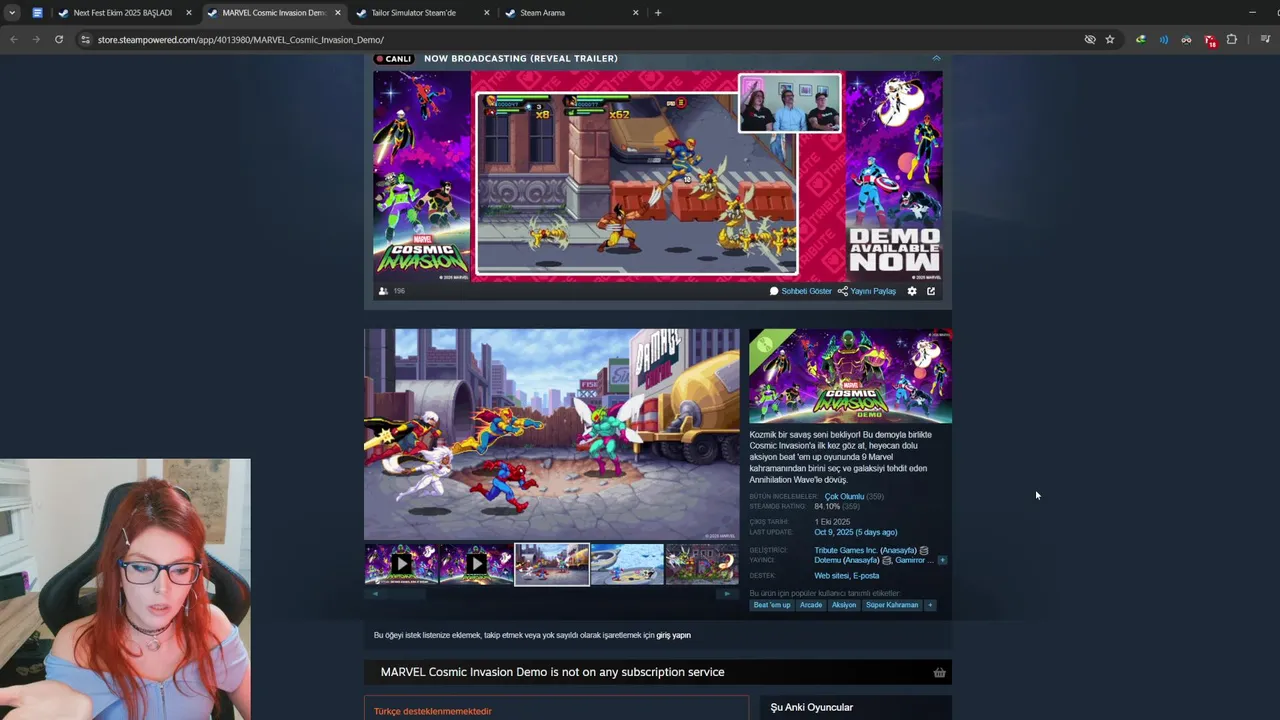Viewport: 1280px width, 720px height.
Task: Select the Arcade tag
Action: (811, 605)
